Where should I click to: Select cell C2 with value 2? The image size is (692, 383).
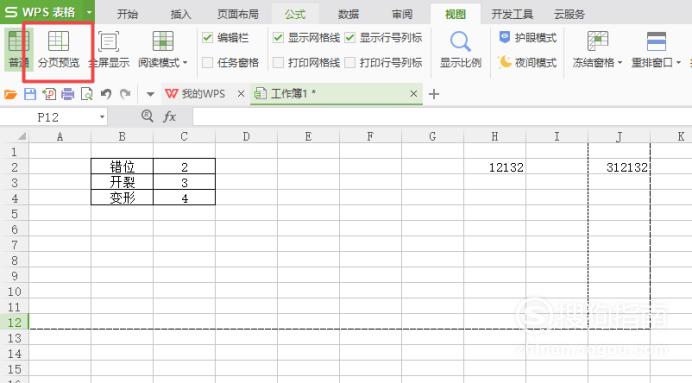coord(184,167)
